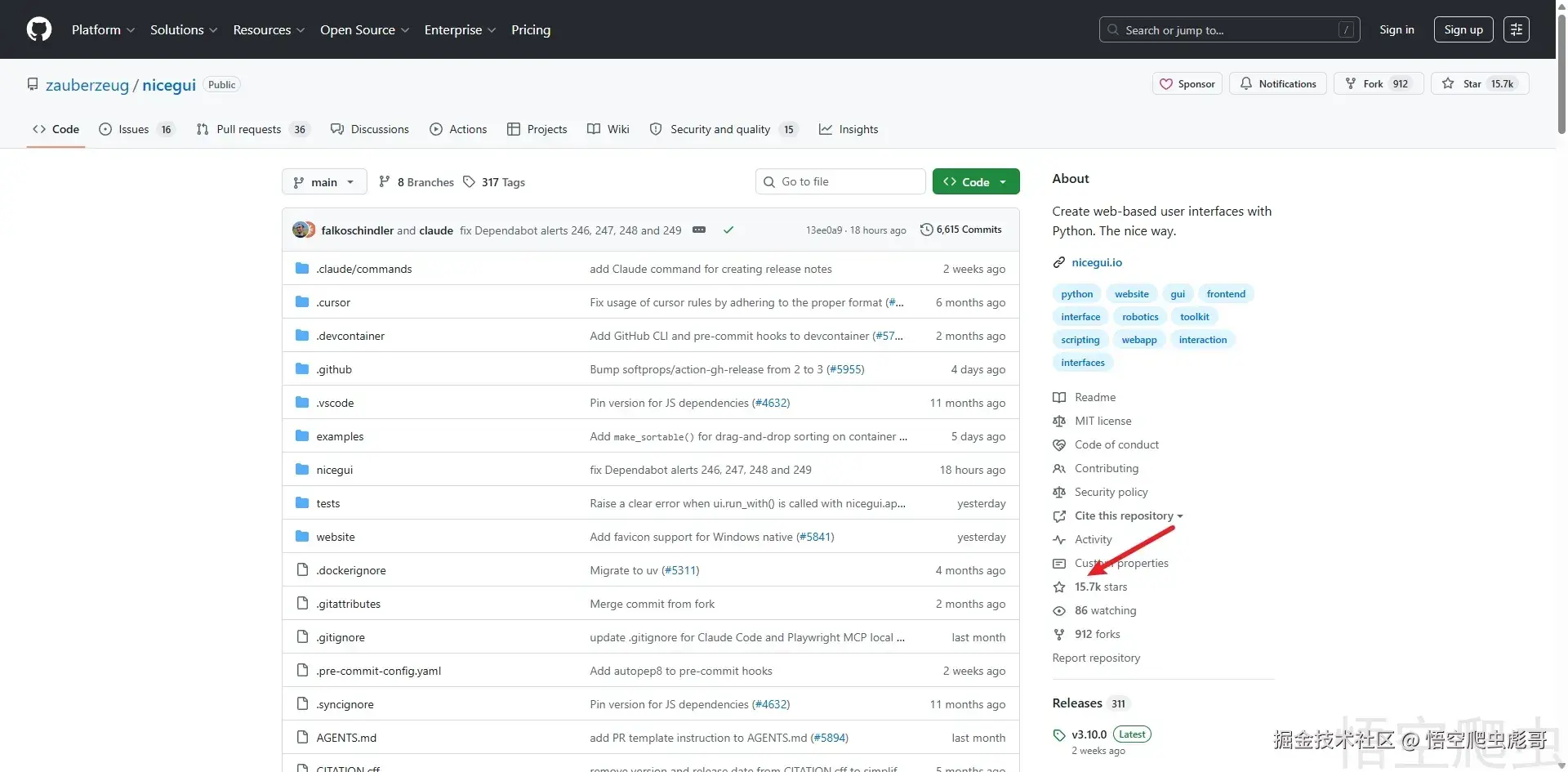Viewport: 1568px width, 772px height.
Task: Click the Search or jump to field
Action: pyautogui.click(x=1229, y=29)
